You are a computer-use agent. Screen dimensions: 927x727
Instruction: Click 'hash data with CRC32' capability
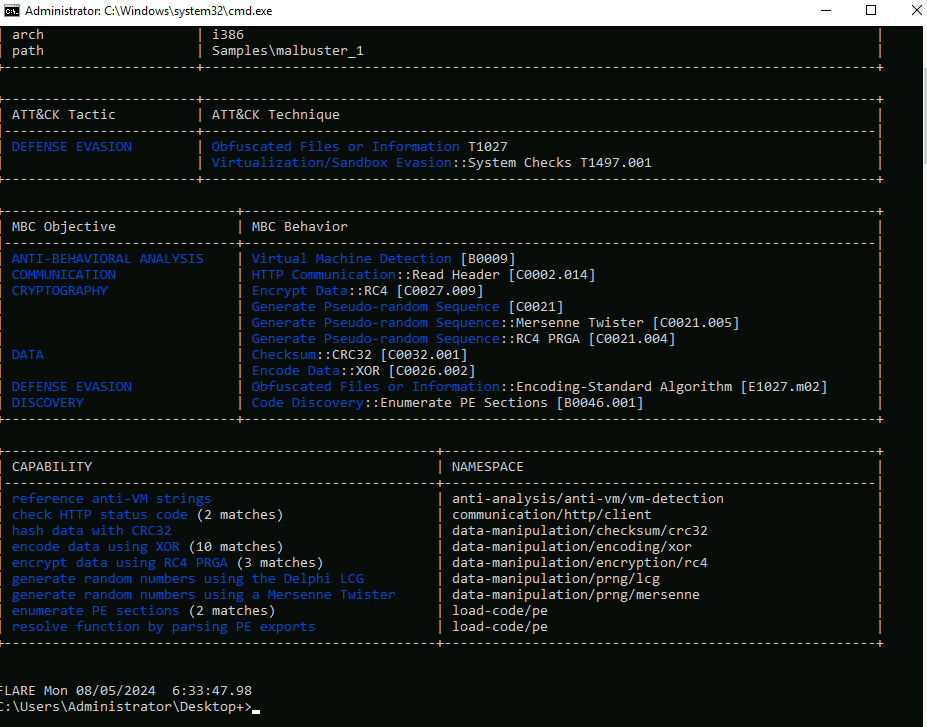click(91, 531)
